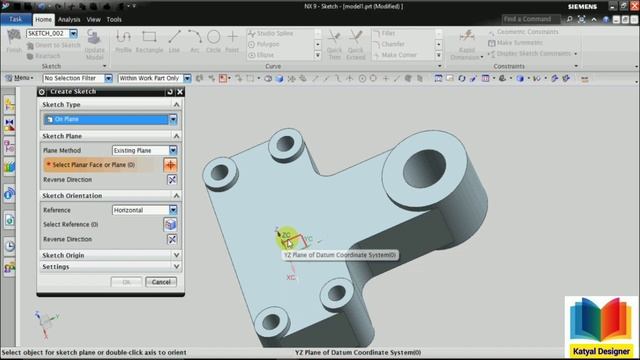Expand the Settings section
The image size is (640, 360).
tap(176, 267)
